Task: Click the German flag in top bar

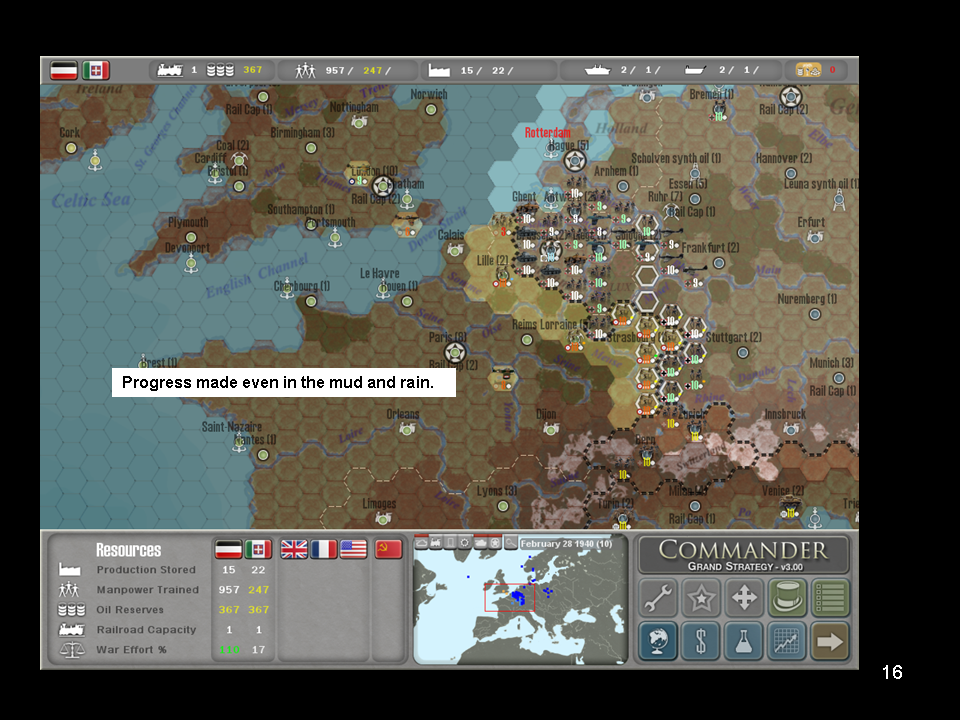Action: coord(65,70)
